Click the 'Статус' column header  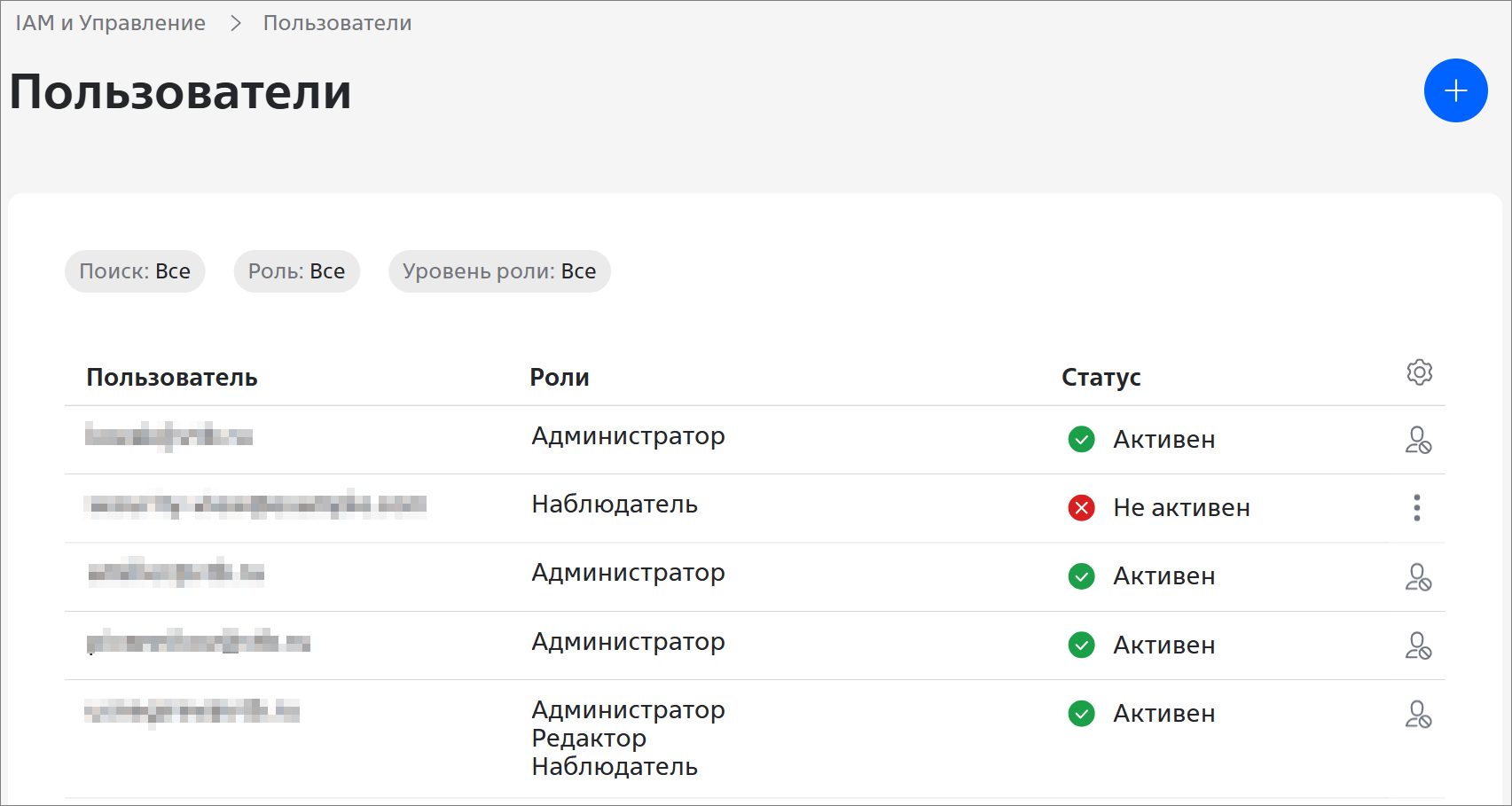click(x=1101, y=378)
